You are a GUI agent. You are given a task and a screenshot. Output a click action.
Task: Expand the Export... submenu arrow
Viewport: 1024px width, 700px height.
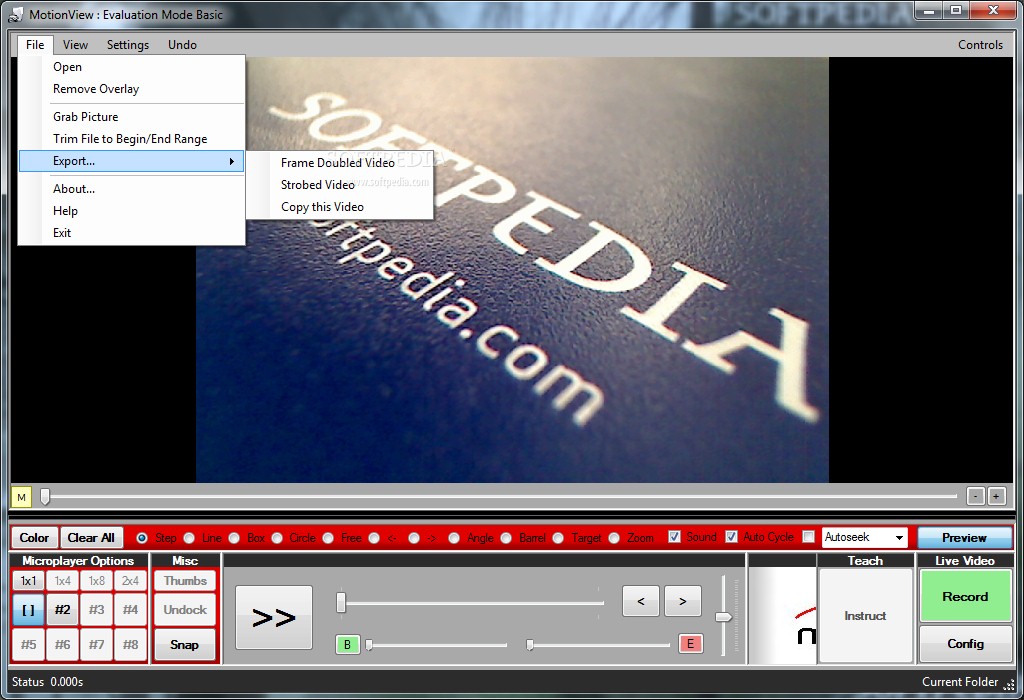232,161
